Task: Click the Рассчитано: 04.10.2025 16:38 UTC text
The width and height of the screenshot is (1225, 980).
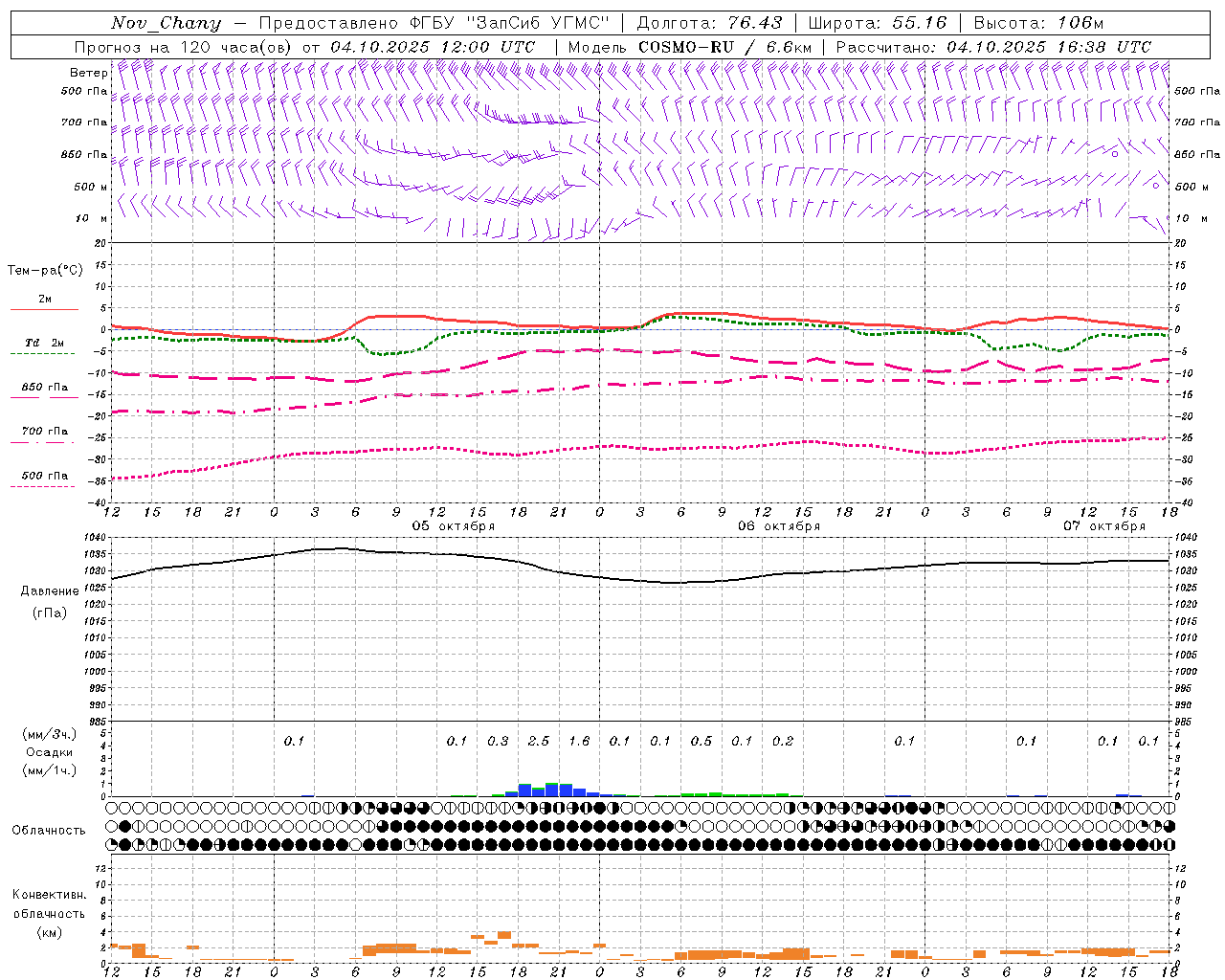Action: pos(993,47)
